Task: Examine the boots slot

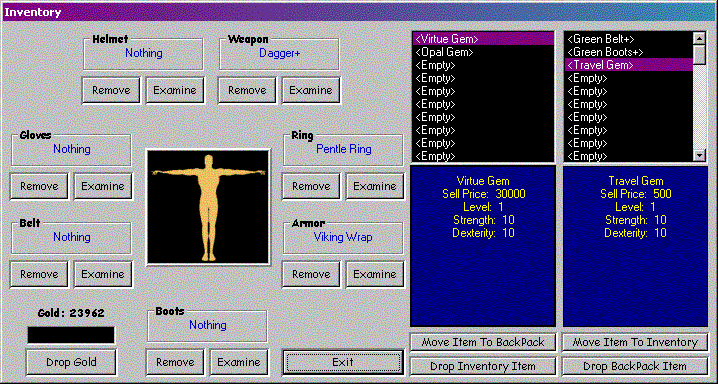Action: coord(239,362)
